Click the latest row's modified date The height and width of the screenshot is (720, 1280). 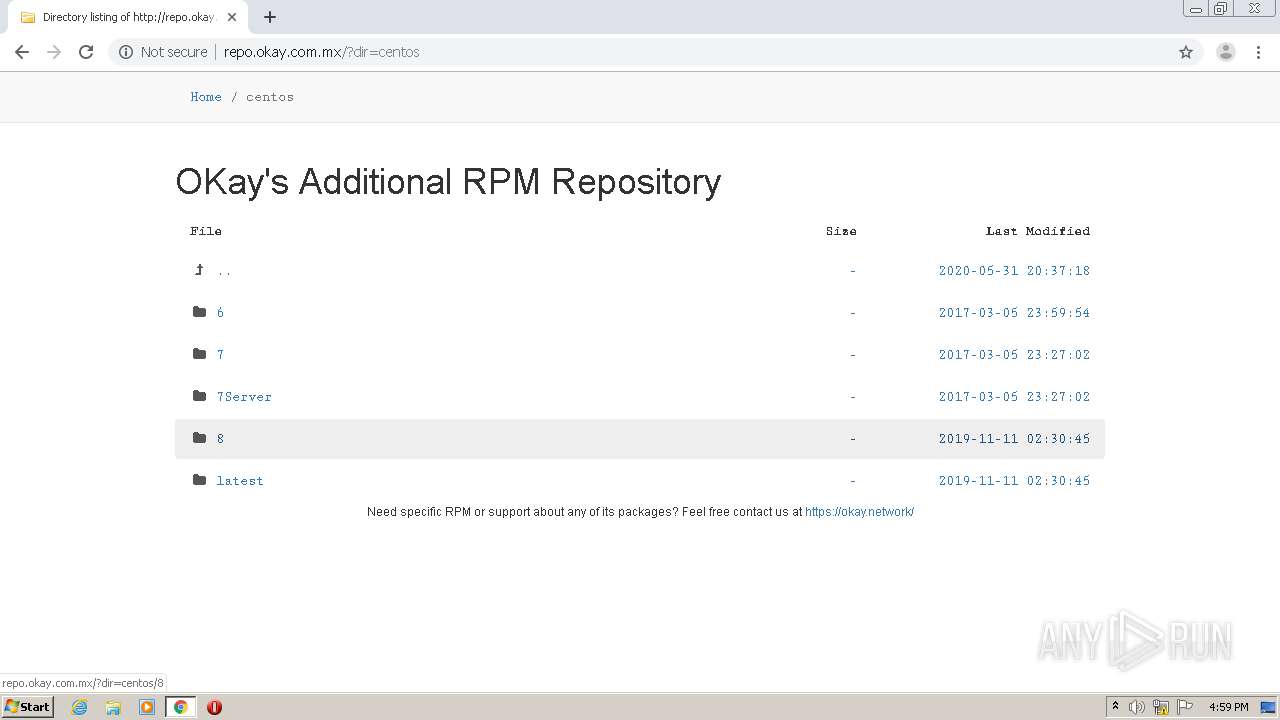[1014, 481]
